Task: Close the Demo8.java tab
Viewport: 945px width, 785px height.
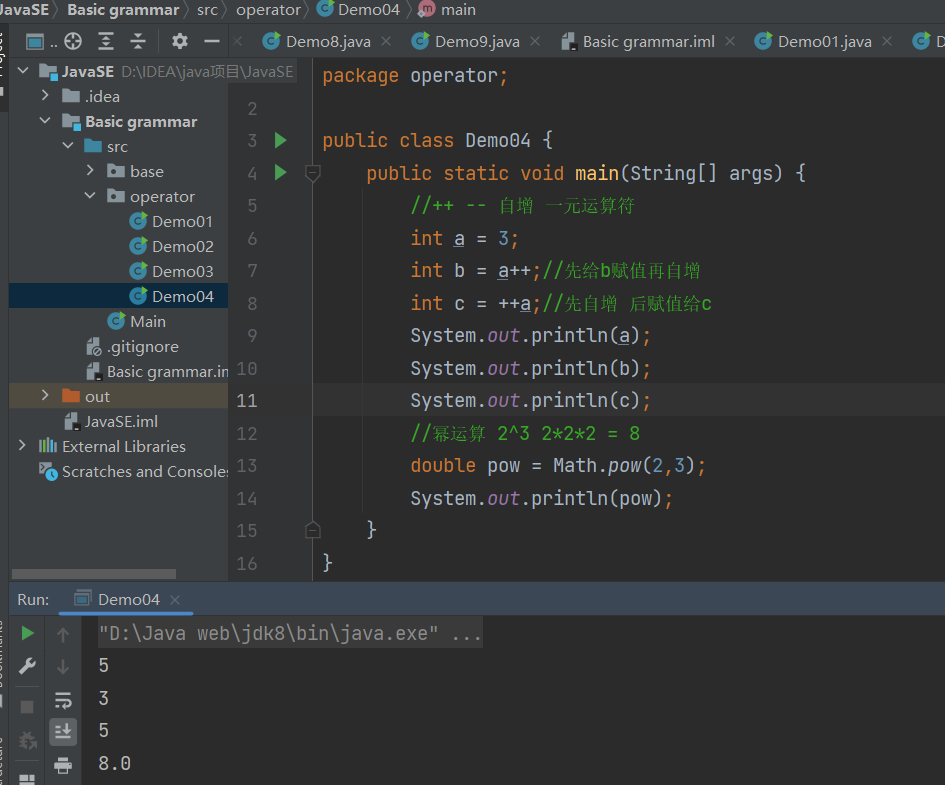Action: [386, 41]
